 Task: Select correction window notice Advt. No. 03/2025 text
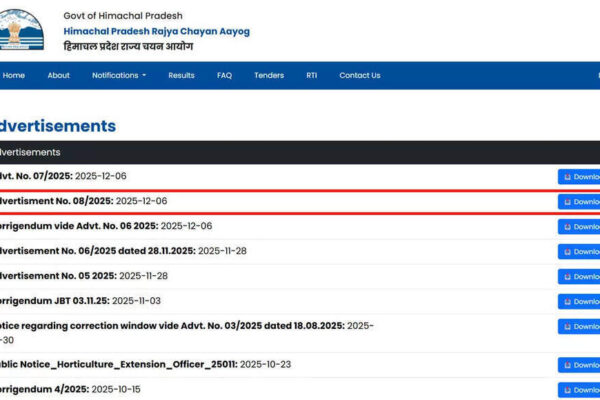click(187, 333)
